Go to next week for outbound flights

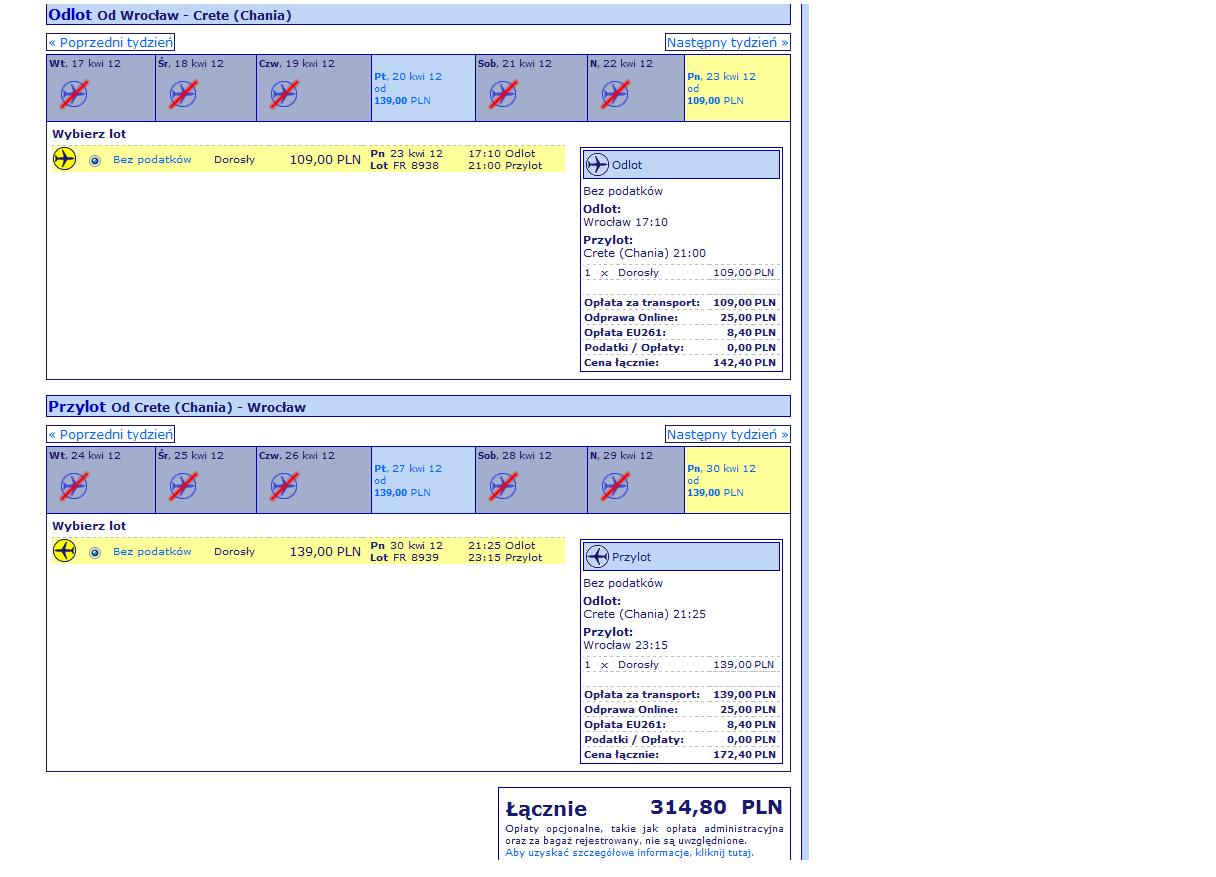coord(728,42)
